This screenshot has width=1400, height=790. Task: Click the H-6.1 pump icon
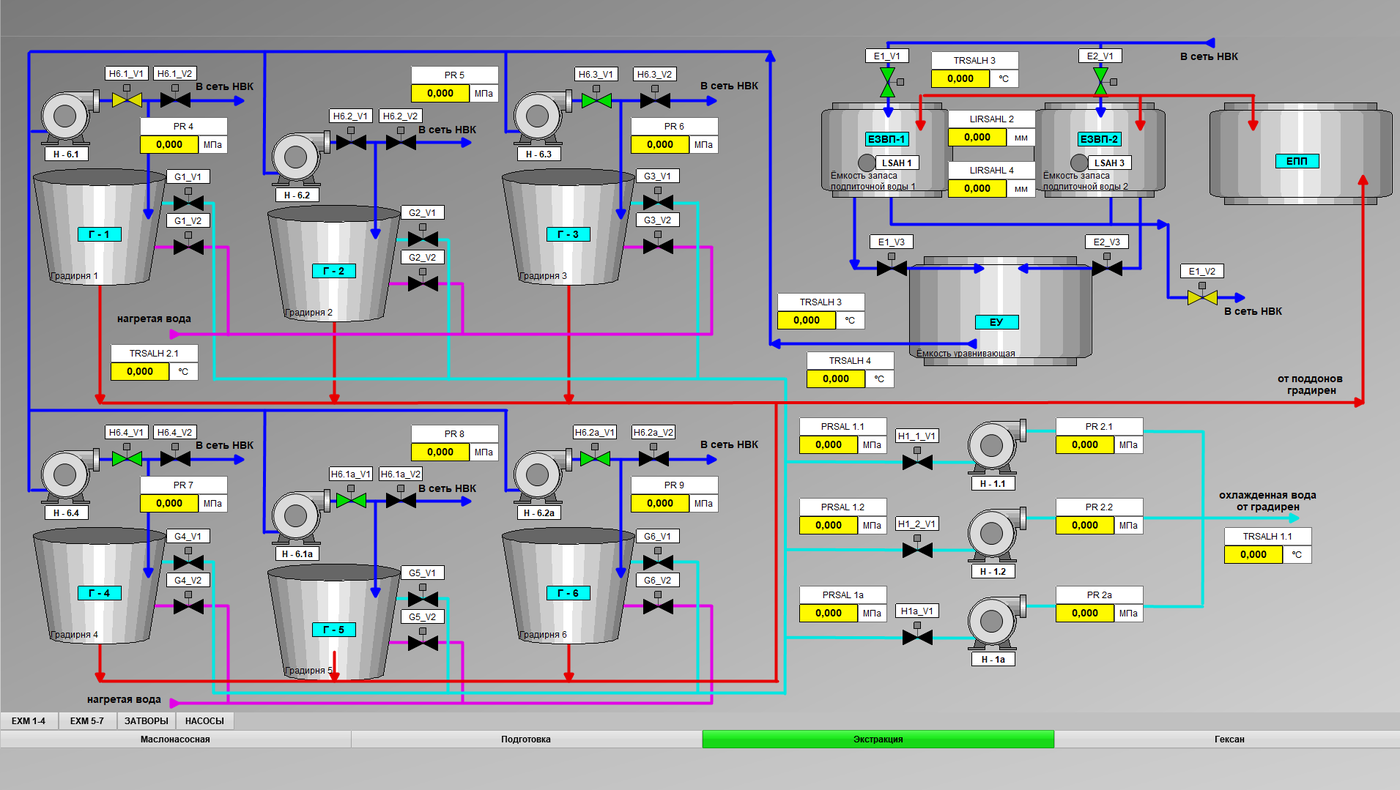click(x=65, y=119)
